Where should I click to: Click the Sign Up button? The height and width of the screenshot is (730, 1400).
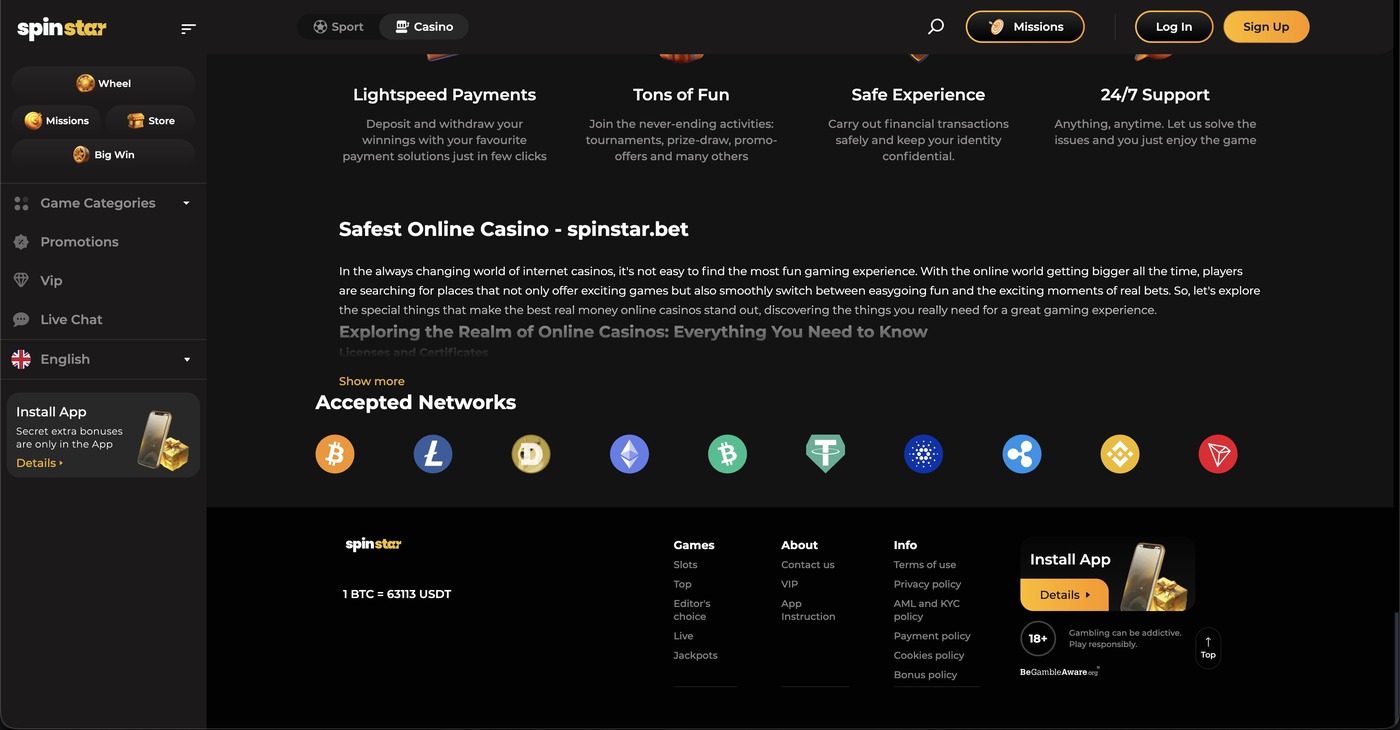pos(1266,27)
